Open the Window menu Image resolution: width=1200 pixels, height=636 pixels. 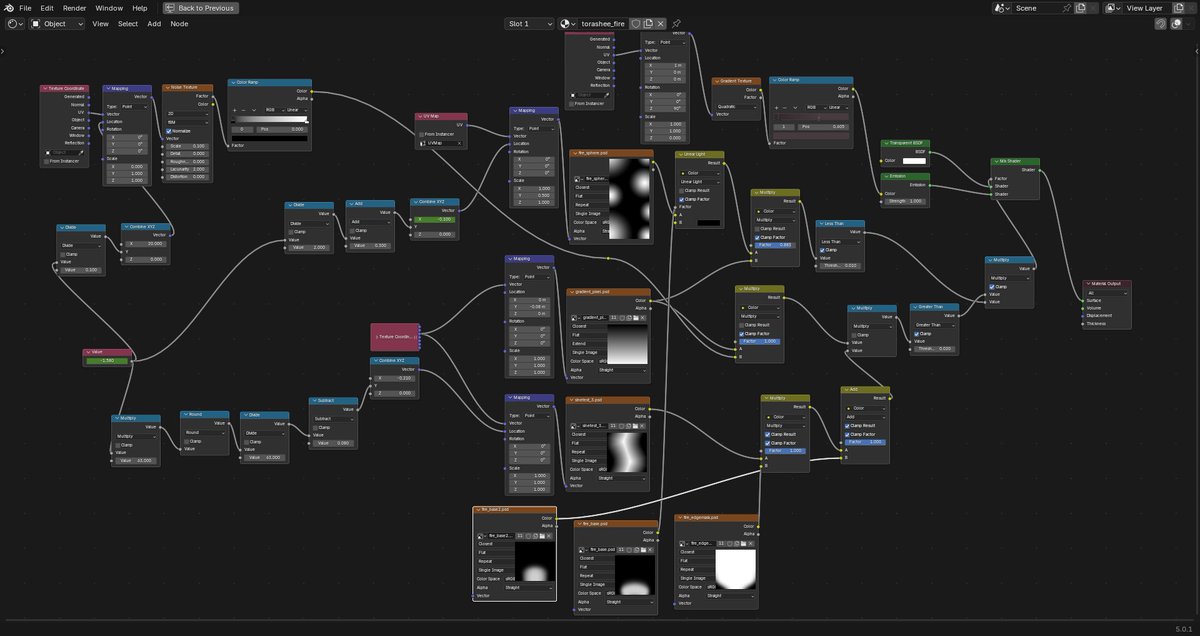click(x=109, y=7)
